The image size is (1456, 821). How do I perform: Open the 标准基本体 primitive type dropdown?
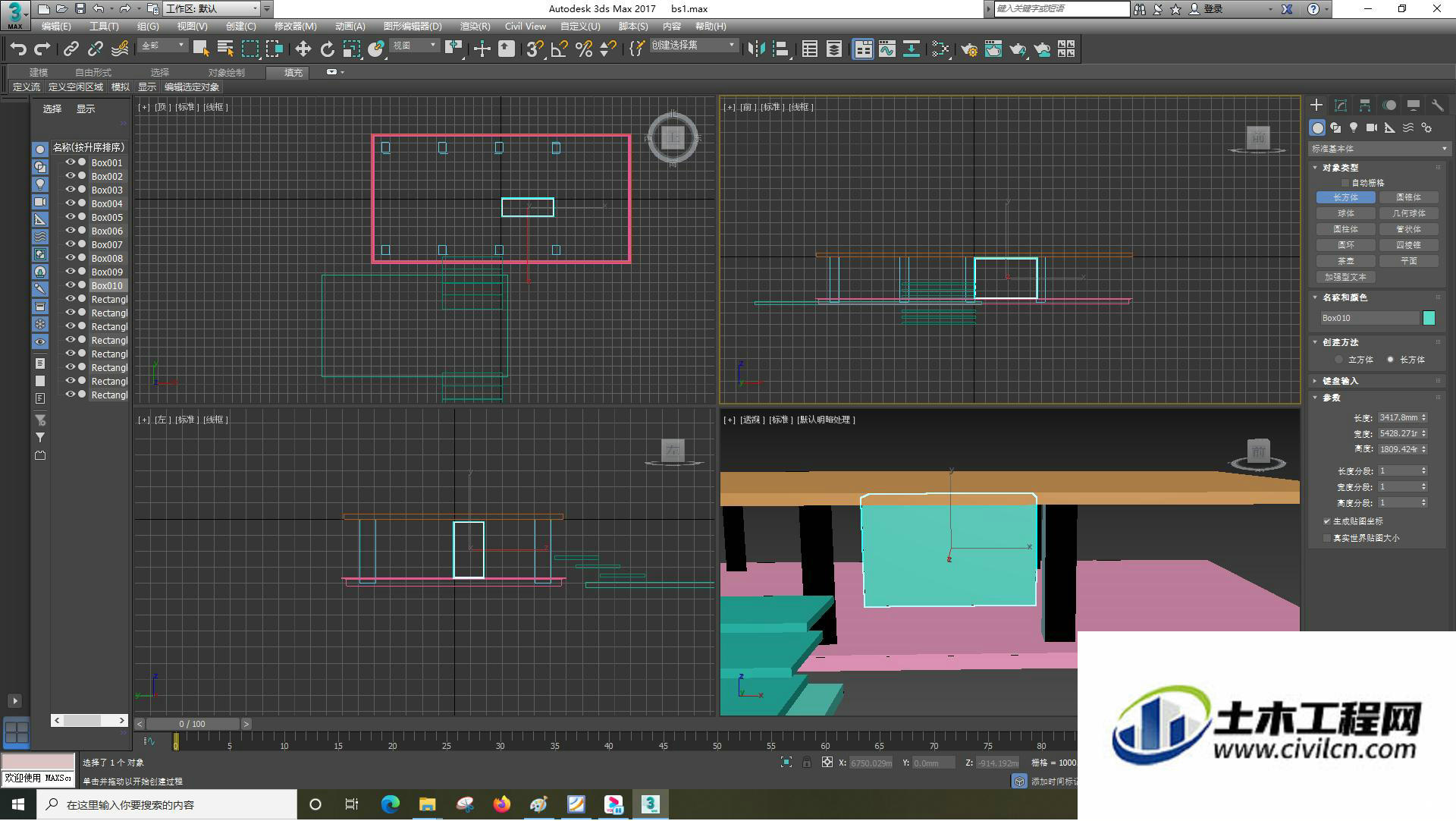point(1379,149)
